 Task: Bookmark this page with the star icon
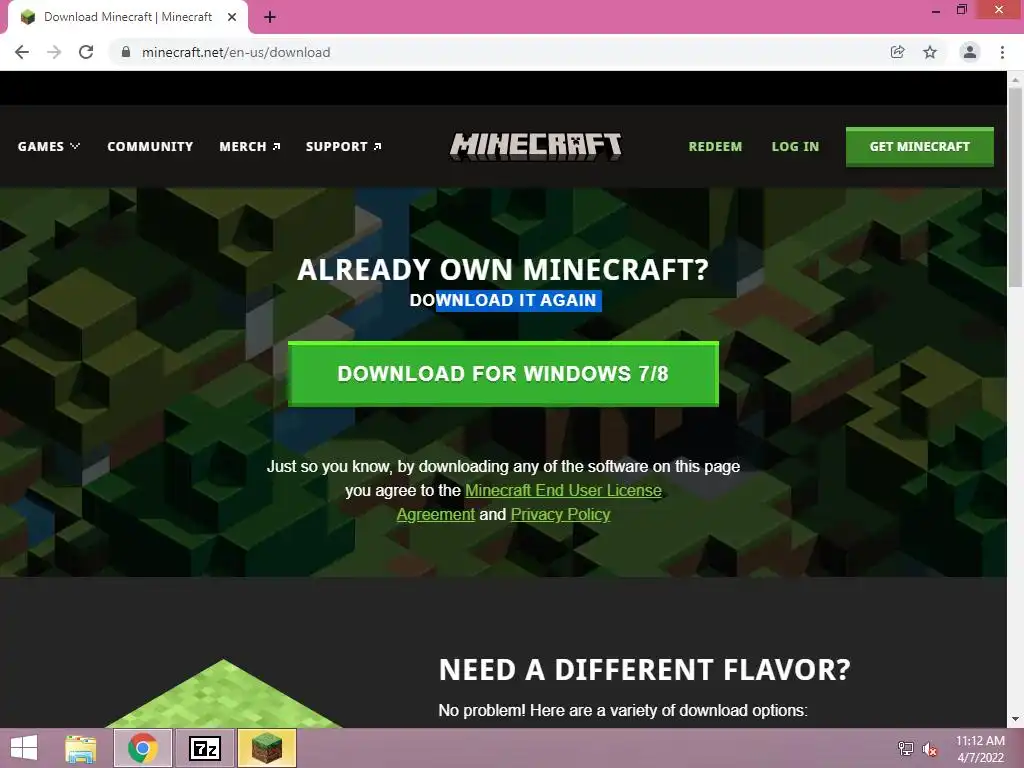click(x=930, y=52)
